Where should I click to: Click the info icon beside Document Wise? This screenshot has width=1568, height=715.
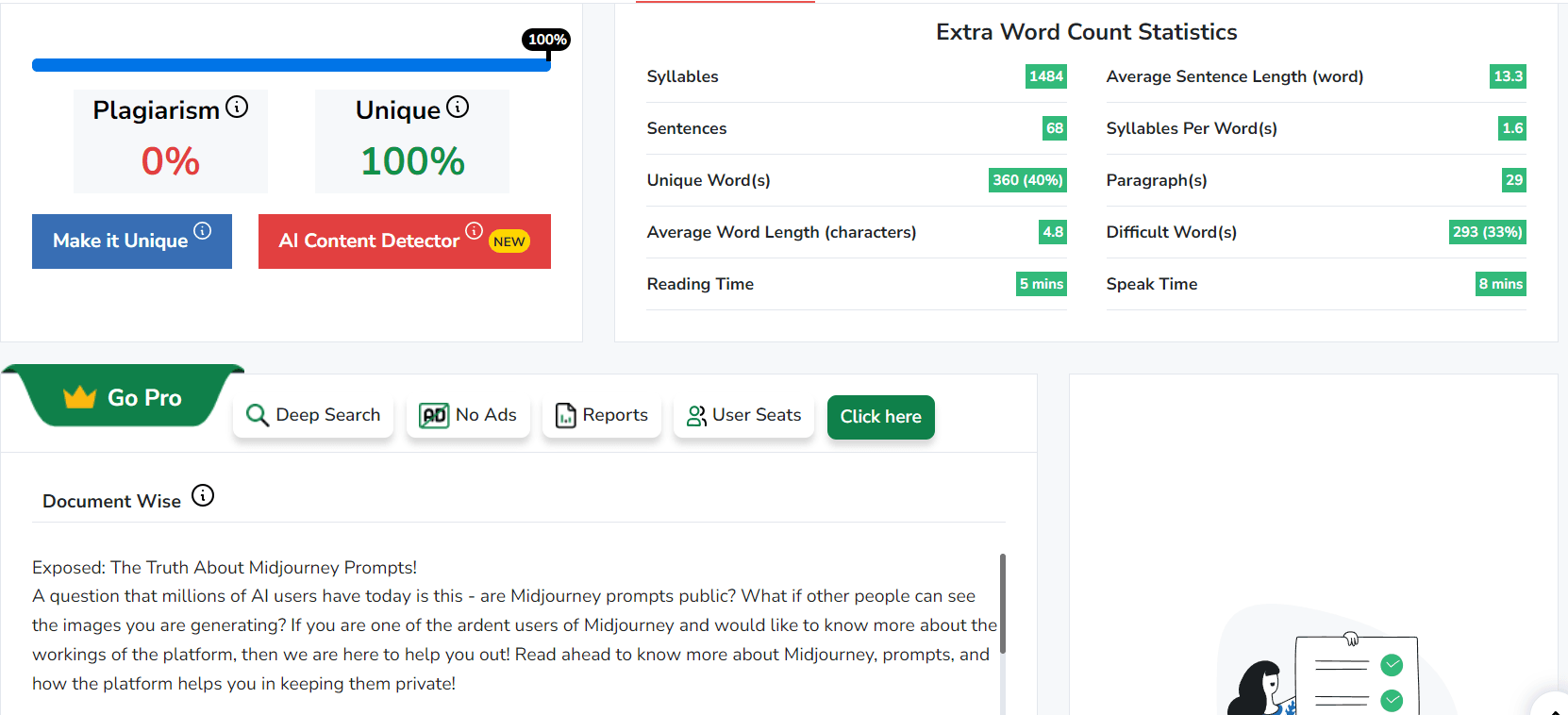tap(203, 495)
